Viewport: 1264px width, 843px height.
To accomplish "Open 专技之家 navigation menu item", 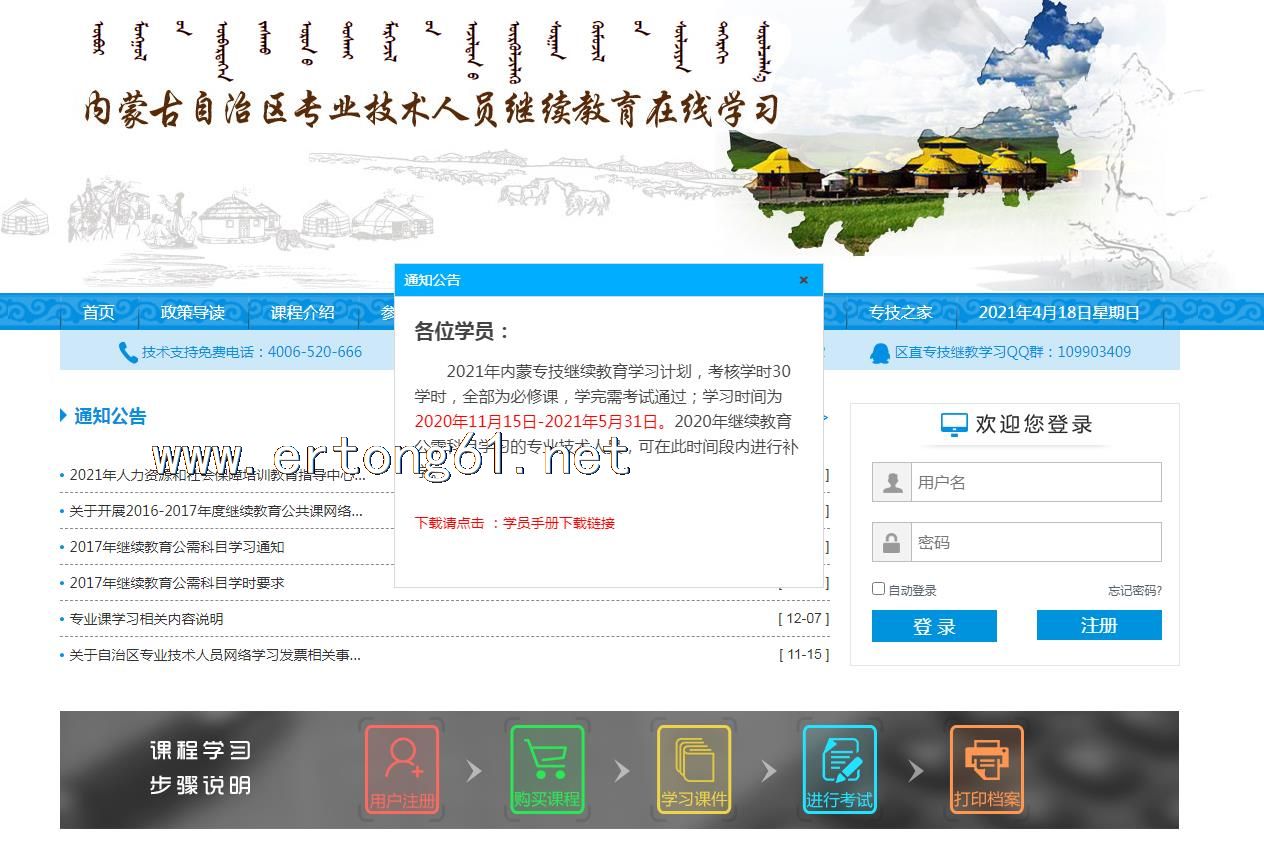I will tap(900, 312).
